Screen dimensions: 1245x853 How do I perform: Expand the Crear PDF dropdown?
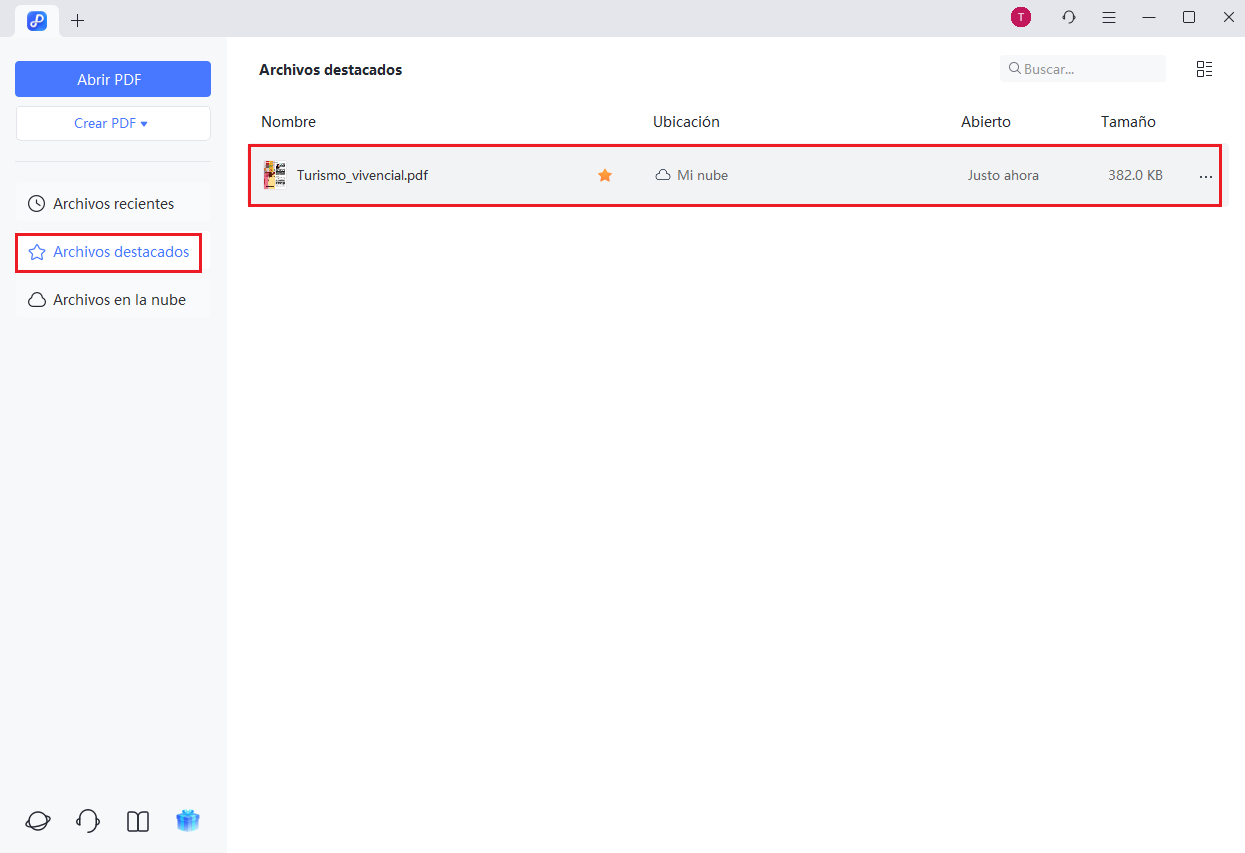[x=113, y=124]
